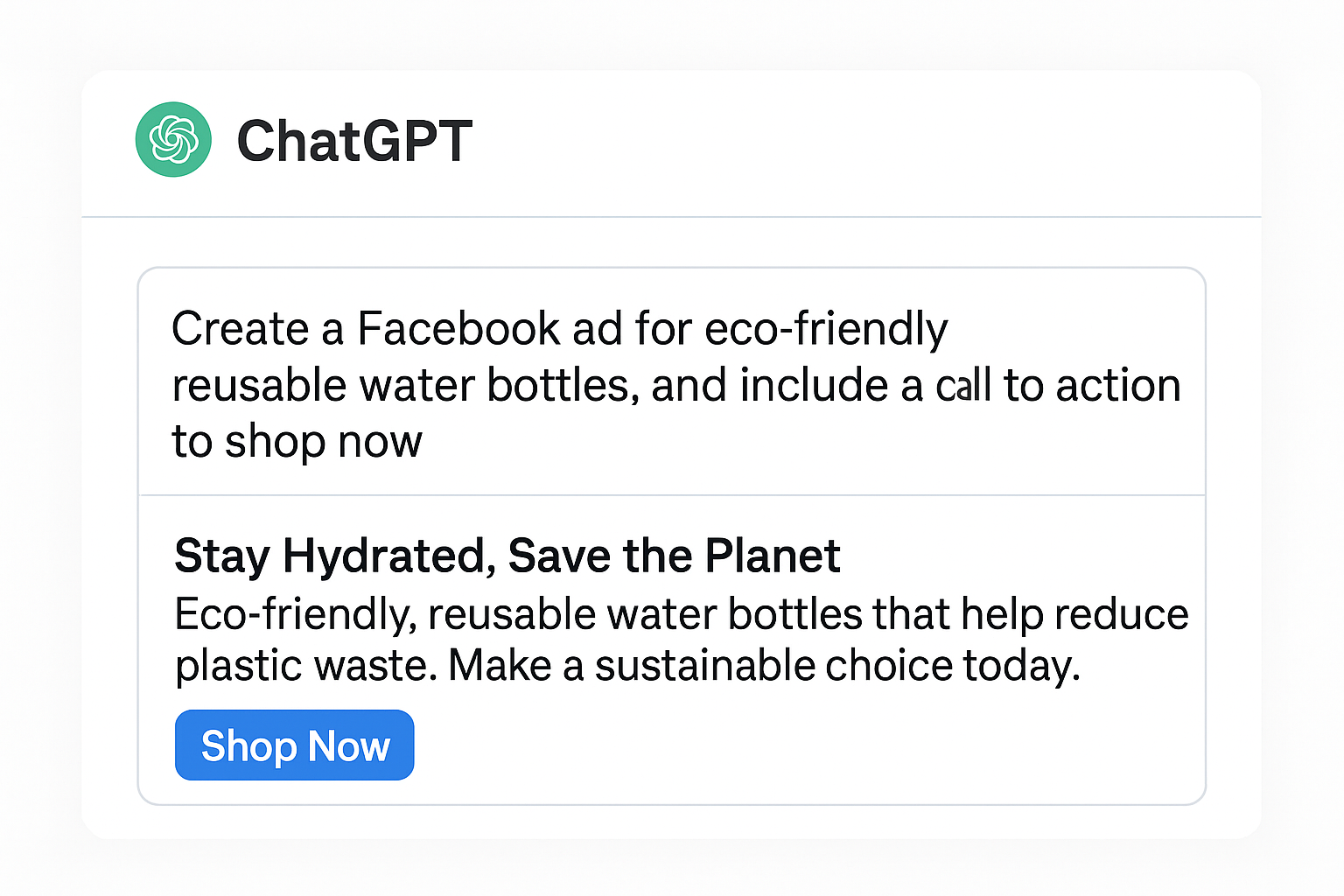Click the green ChatGPT logo icon
Screen dimensions: 1344x896
pos(173,140)
